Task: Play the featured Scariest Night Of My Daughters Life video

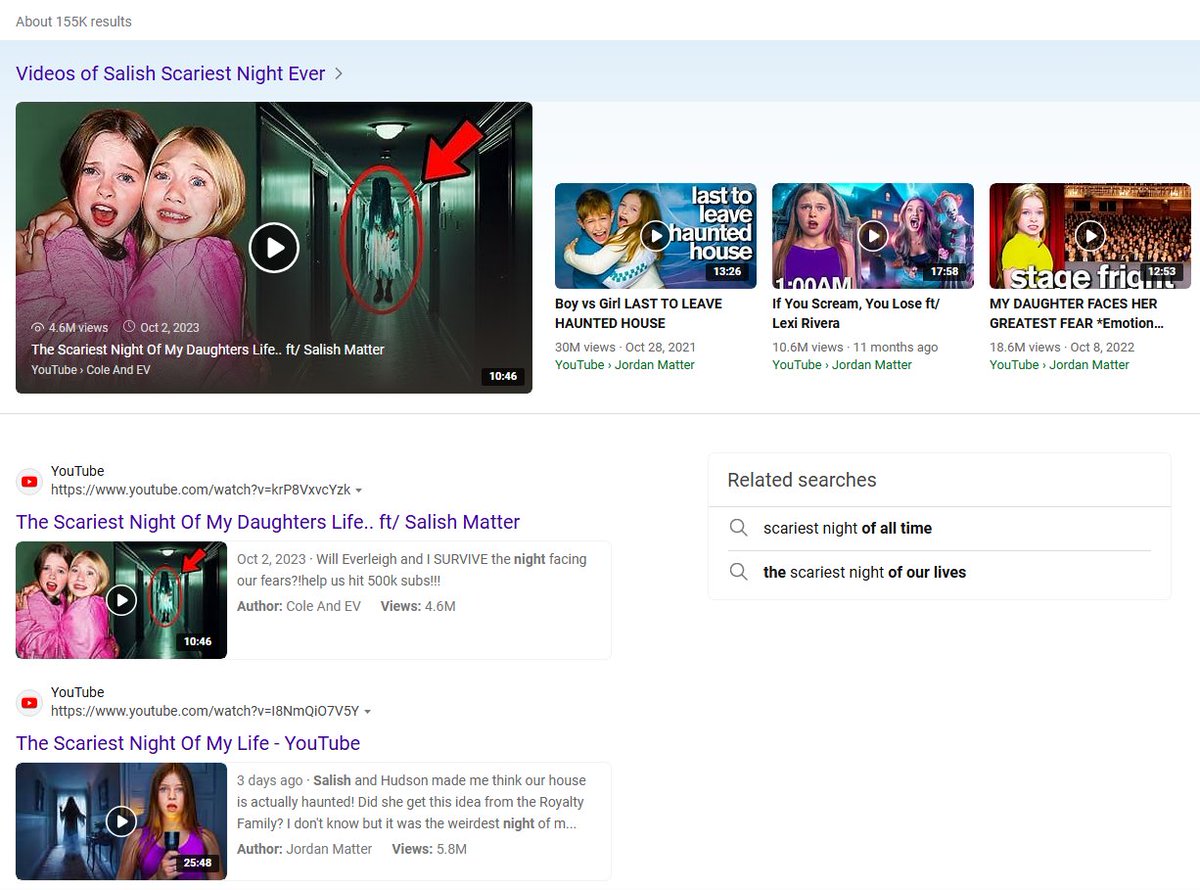Action: coord(274,247)
